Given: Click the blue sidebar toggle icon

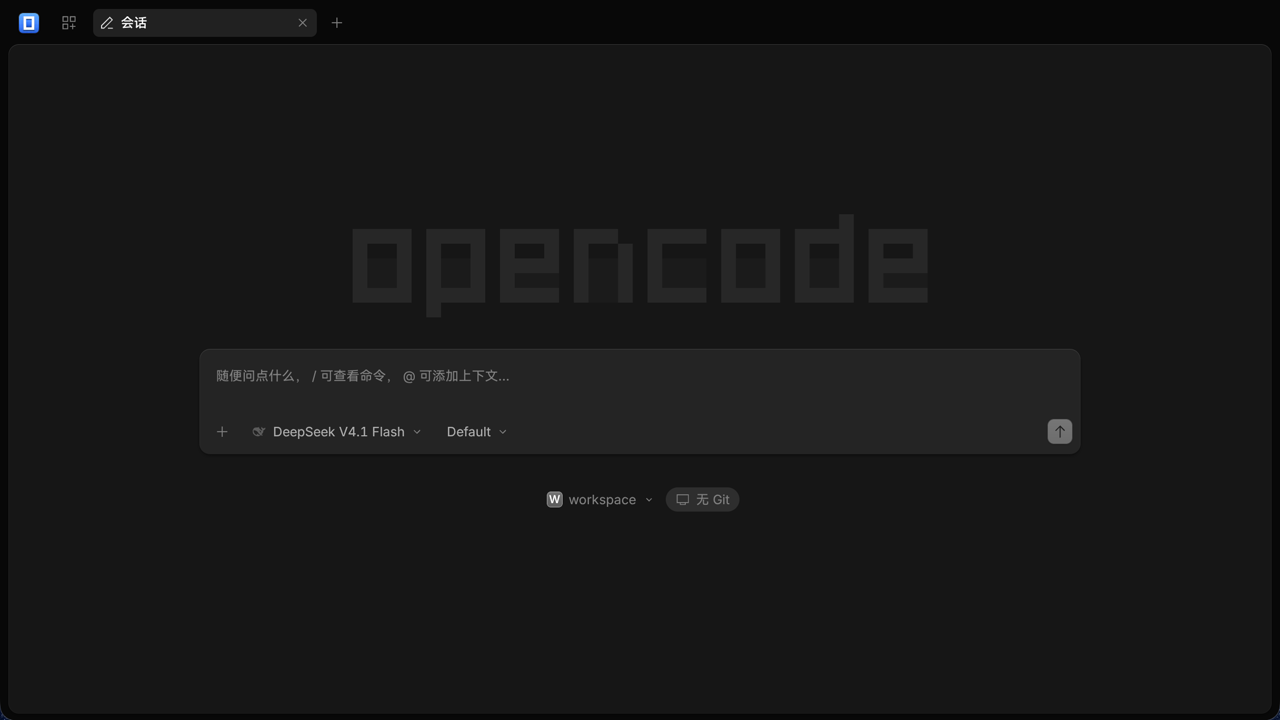Looking at the screenshot, I should pos(29,22).
